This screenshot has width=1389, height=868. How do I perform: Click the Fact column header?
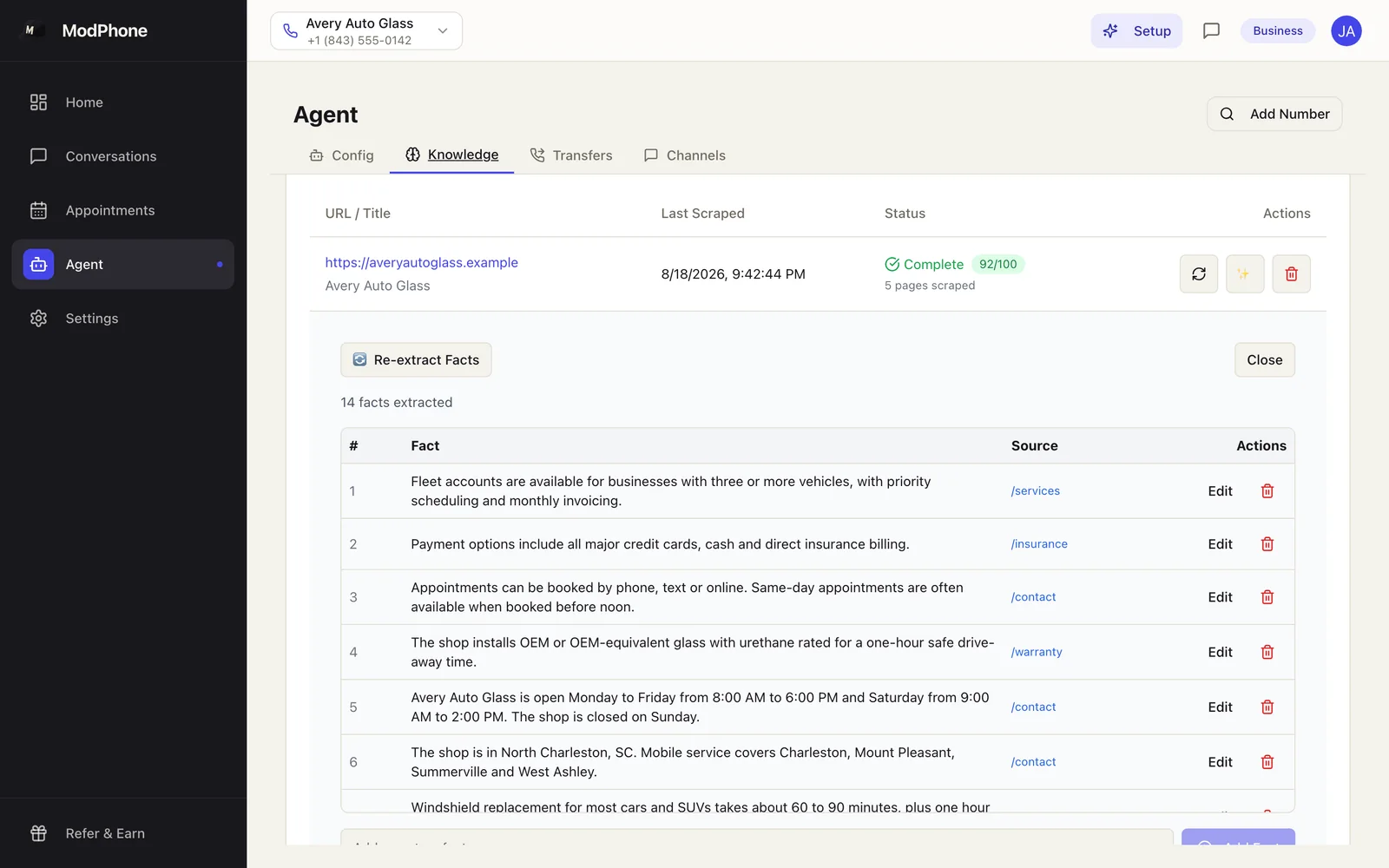pyautogui.click(x=425, y=446)
